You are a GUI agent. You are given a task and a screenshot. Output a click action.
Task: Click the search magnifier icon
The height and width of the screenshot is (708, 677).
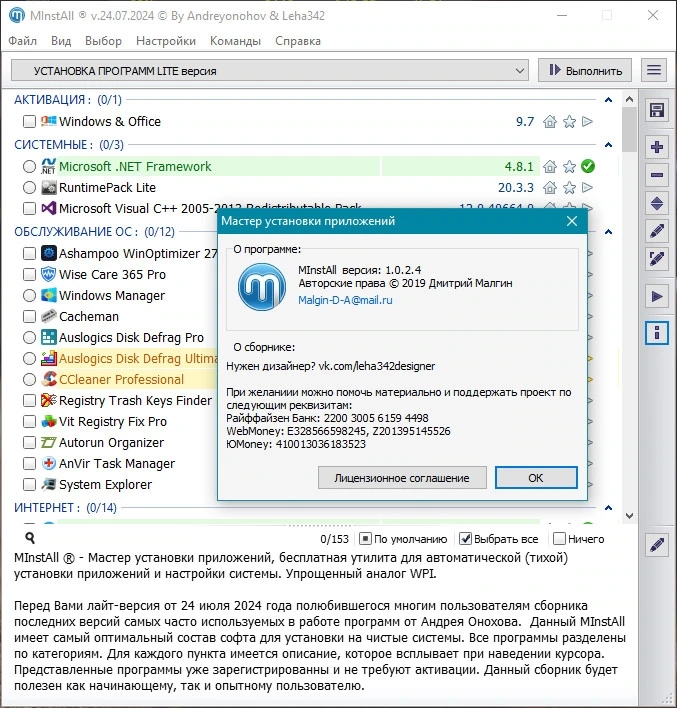[x=30, y=537]
